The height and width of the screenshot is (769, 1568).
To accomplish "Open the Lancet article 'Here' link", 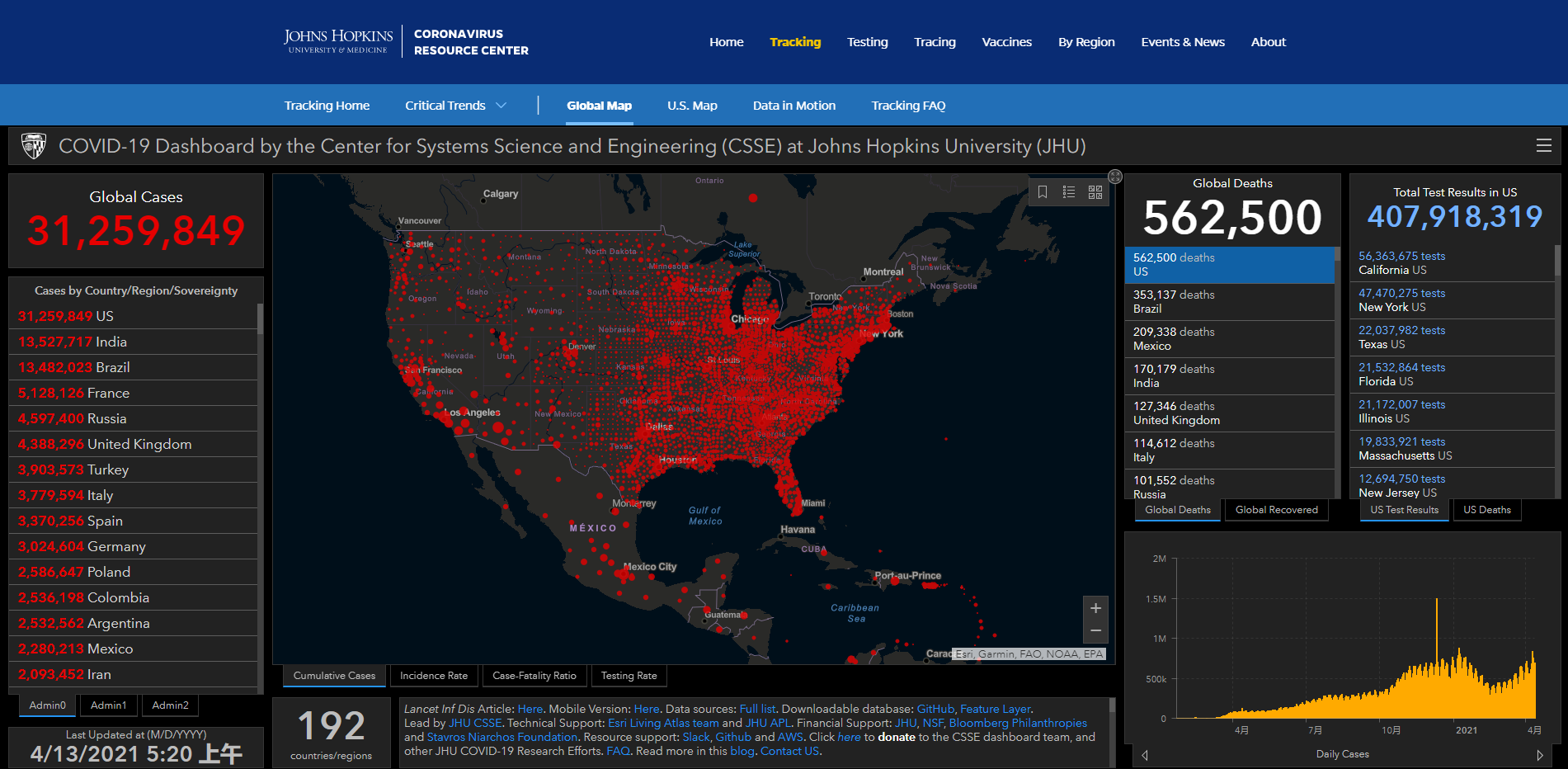I will [530, 709].
